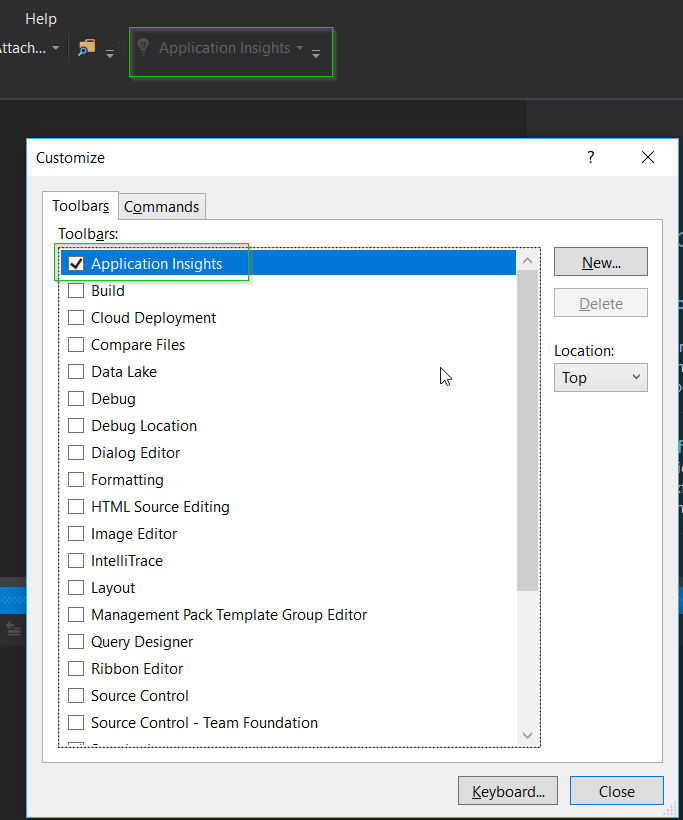Check HTML Source Editing toolbar

tap(76, 507)
